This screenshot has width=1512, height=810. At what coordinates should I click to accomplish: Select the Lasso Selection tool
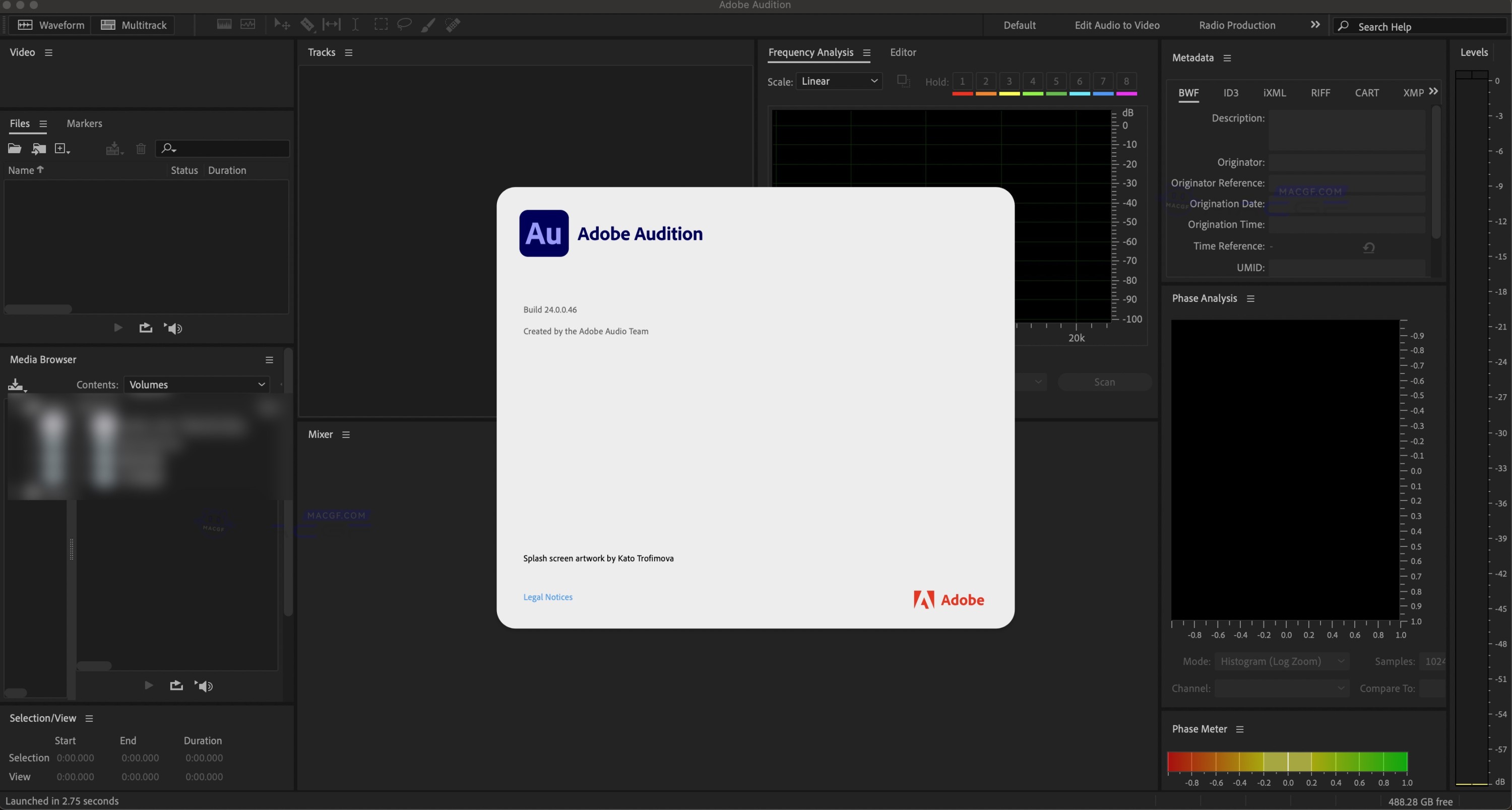tap(404, 25)
